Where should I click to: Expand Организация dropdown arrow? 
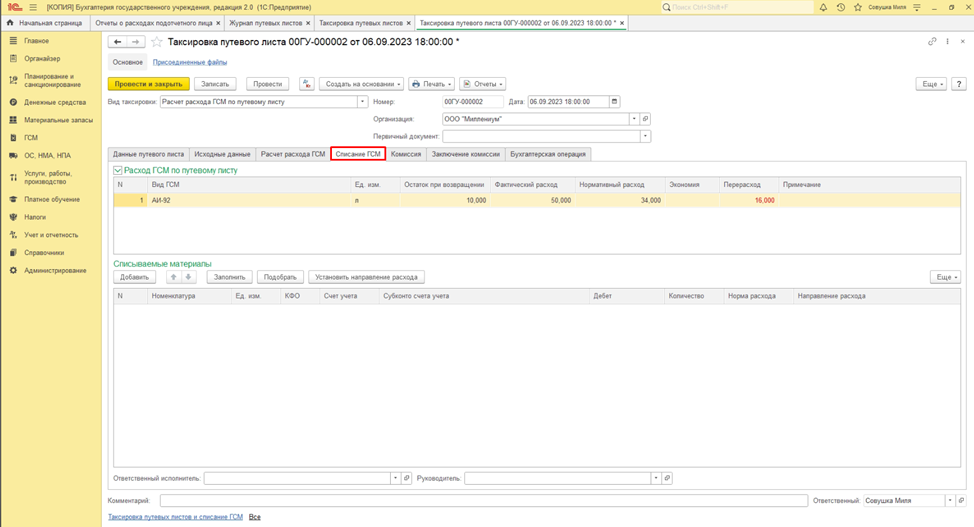[634, 119]
